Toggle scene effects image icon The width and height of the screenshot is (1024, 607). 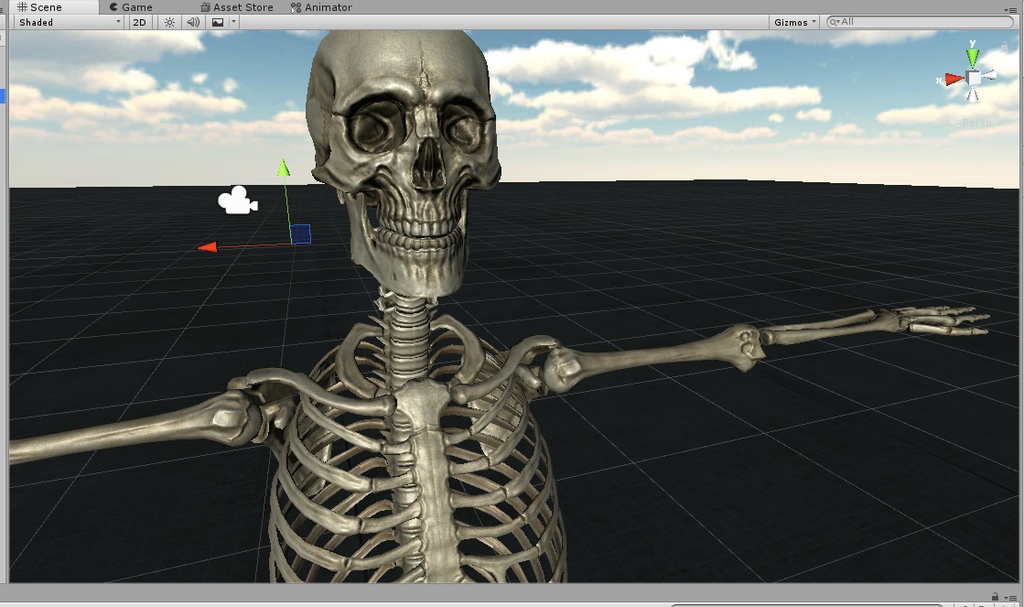tap(217, 22)
